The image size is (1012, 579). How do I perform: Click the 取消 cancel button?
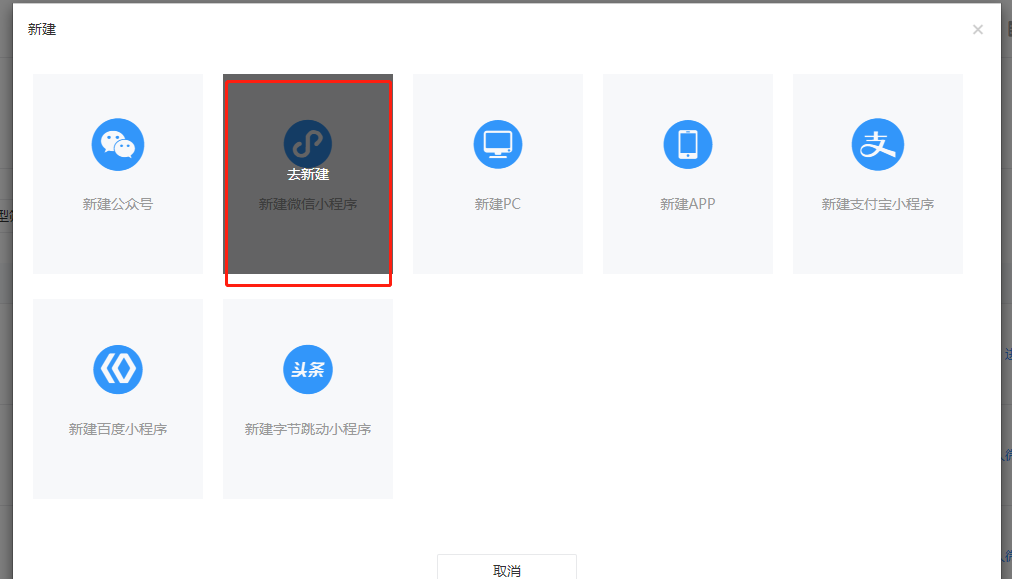tap(507, 568)
